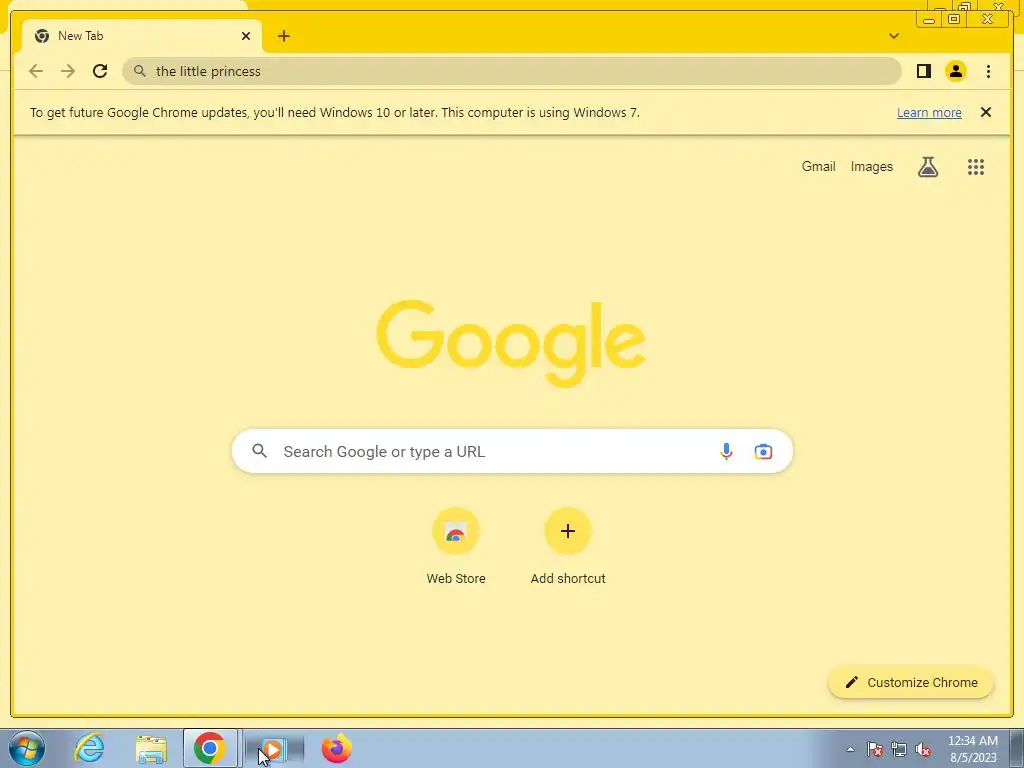Open the profile avatar menu
Screen dimensions: 1024x768
956,71
